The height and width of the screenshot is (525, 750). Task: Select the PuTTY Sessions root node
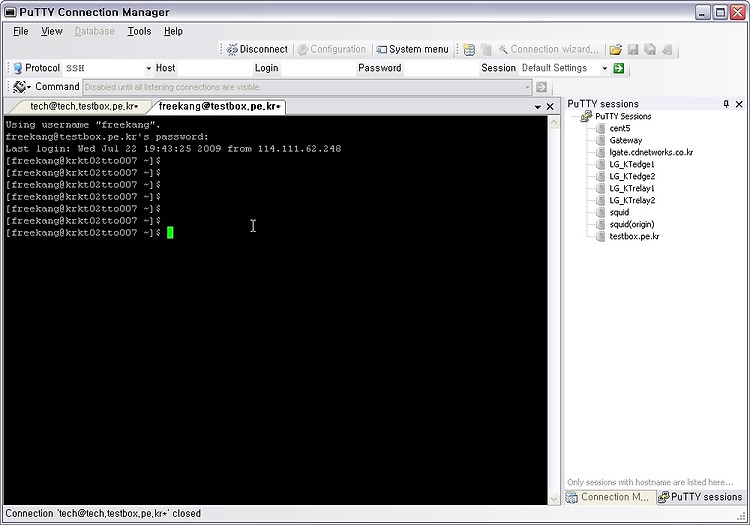click(623, 116)
